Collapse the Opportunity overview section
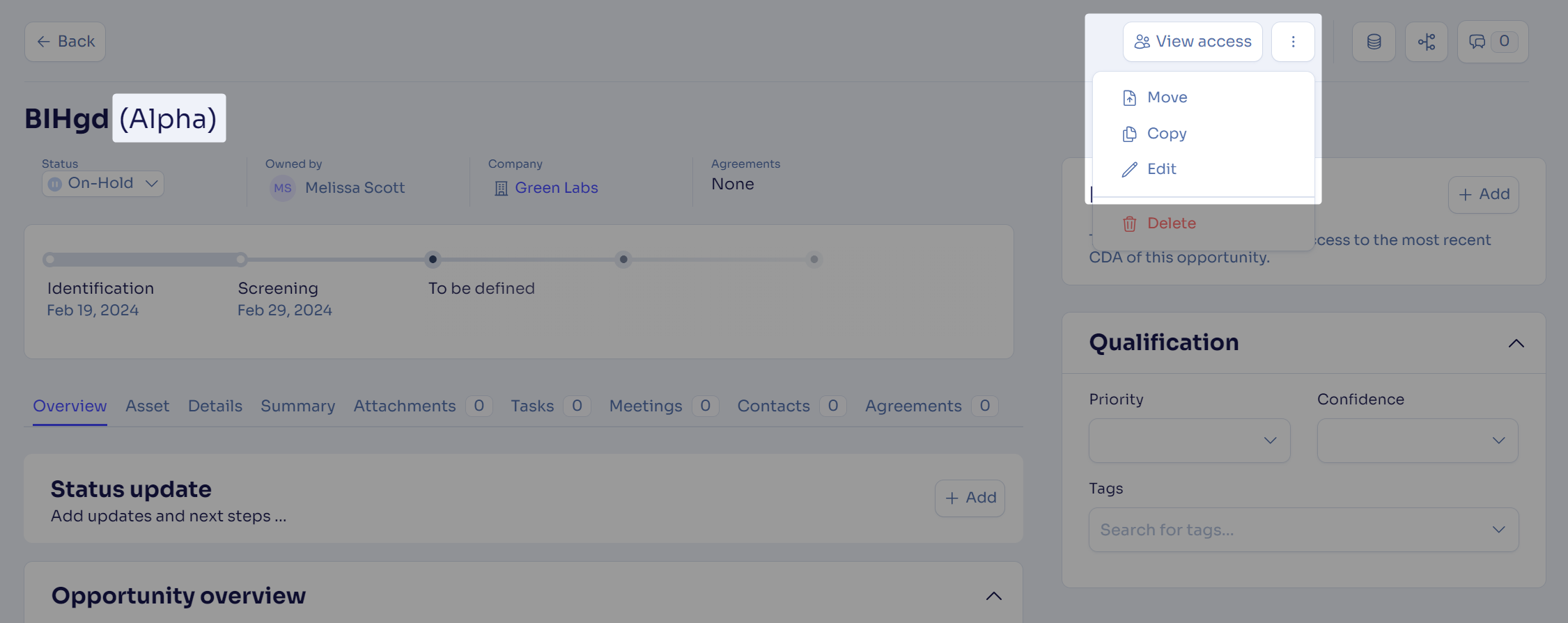The width and height of the screenshot is (1568, 623). [x=994, y=596]
